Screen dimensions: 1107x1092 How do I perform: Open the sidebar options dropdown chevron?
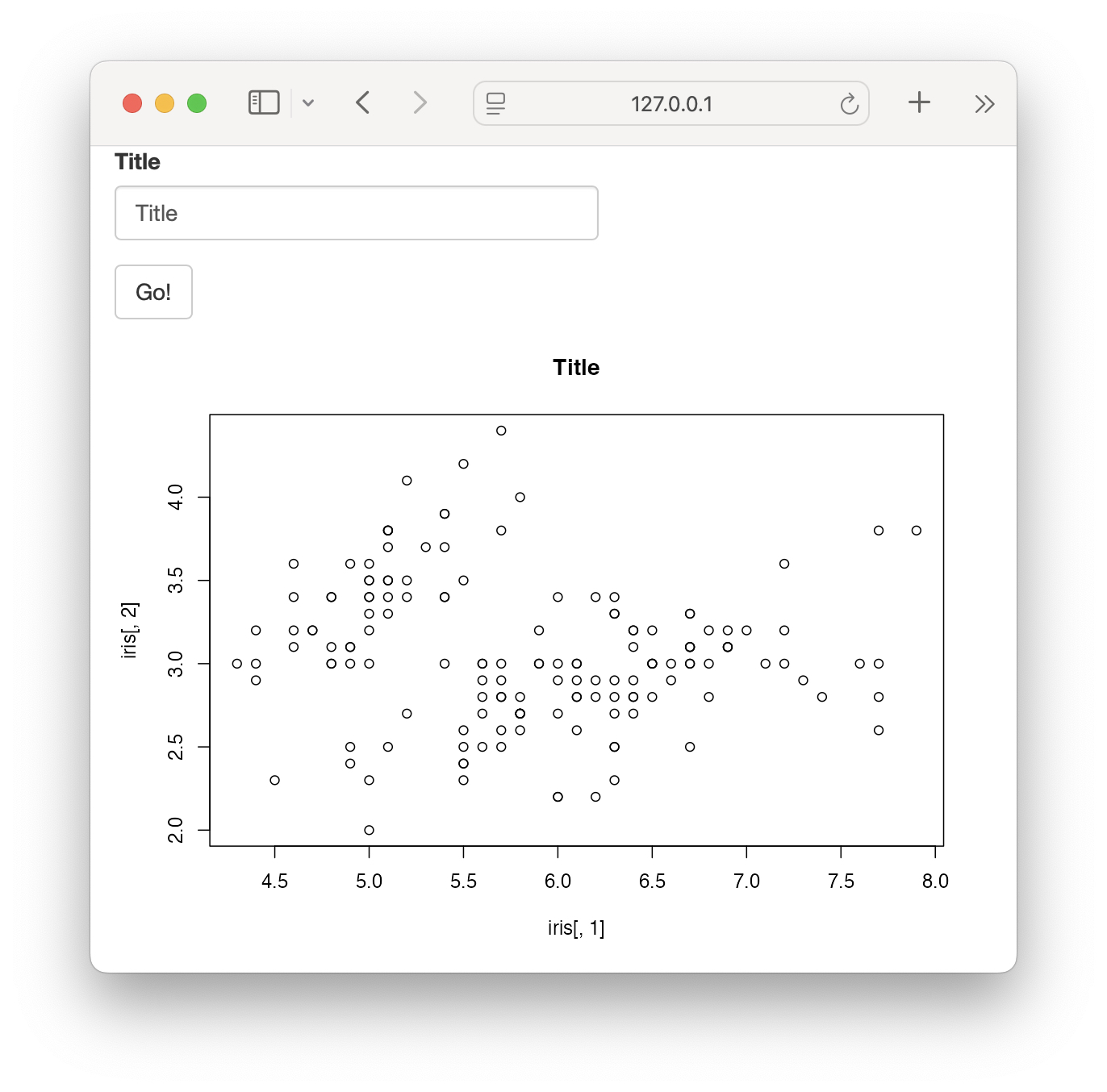click(x=308, y=103)
